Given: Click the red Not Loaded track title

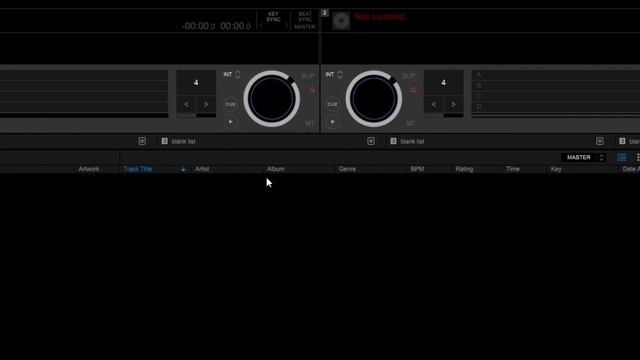Looking at the screenshot, I should (x=380, y=16).
